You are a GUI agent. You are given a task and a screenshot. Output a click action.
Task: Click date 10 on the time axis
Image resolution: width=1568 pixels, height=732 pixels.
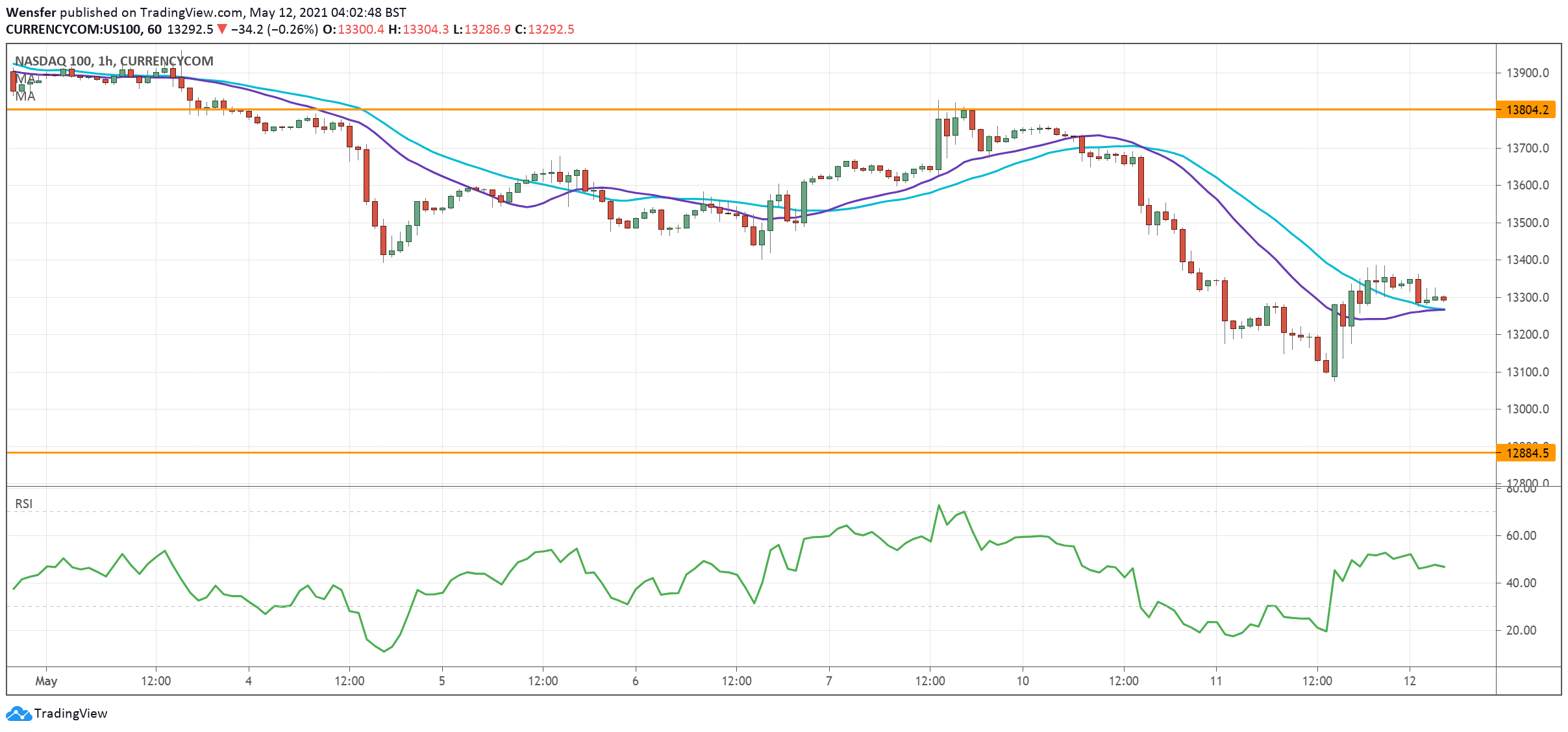[1023, 681]
